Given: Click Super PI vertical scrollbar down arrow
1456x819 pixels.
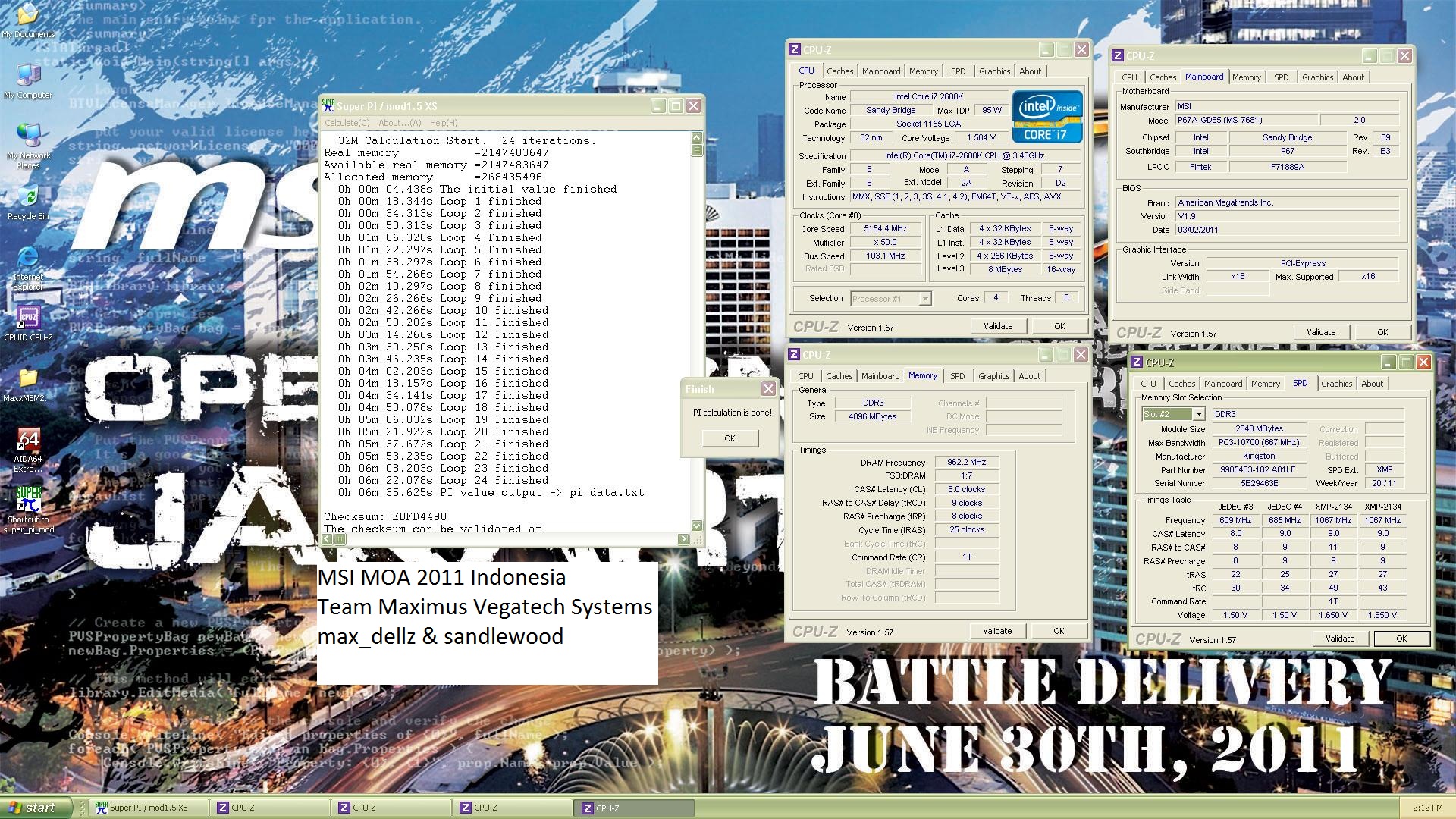Looking at the screenshot, I should coord(697,526).
